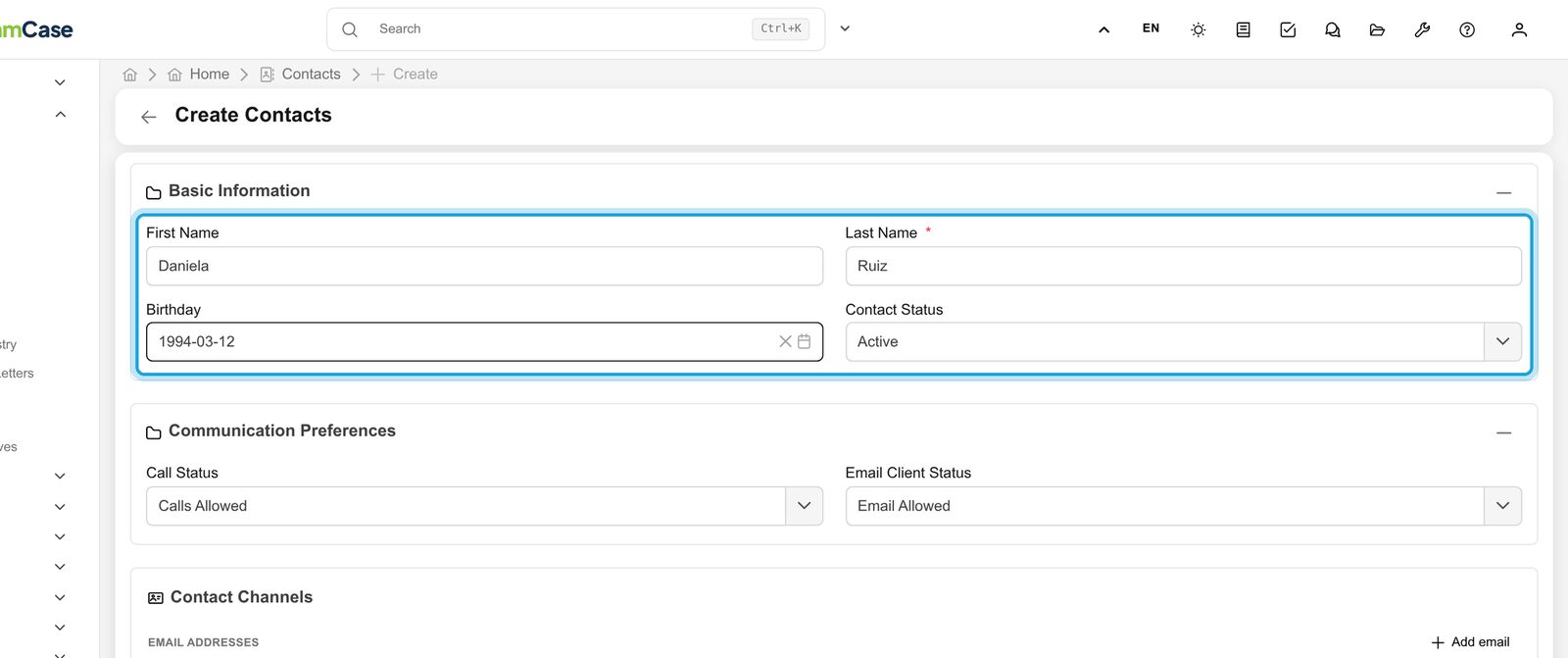Click the Add email button
This screenshot has height=658, width=1568.
click(1470, 642)
